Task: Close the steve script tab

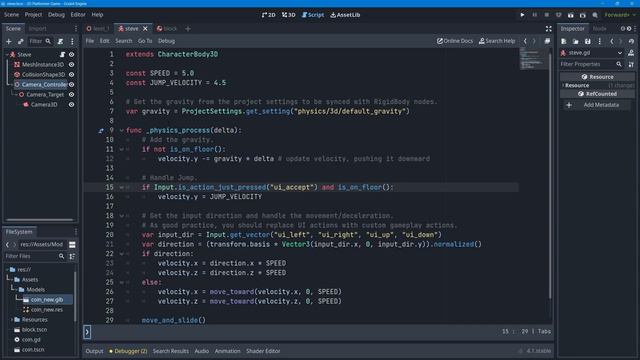Action: [145, 29]
